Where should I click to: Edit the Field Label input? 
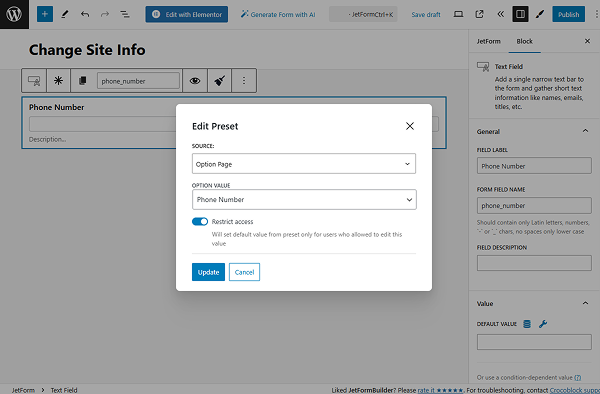coord(534,166)
